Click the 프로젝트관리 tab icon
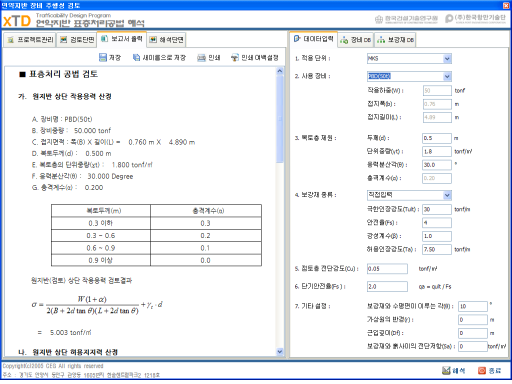512x384 pixels. tap(11, 40)
